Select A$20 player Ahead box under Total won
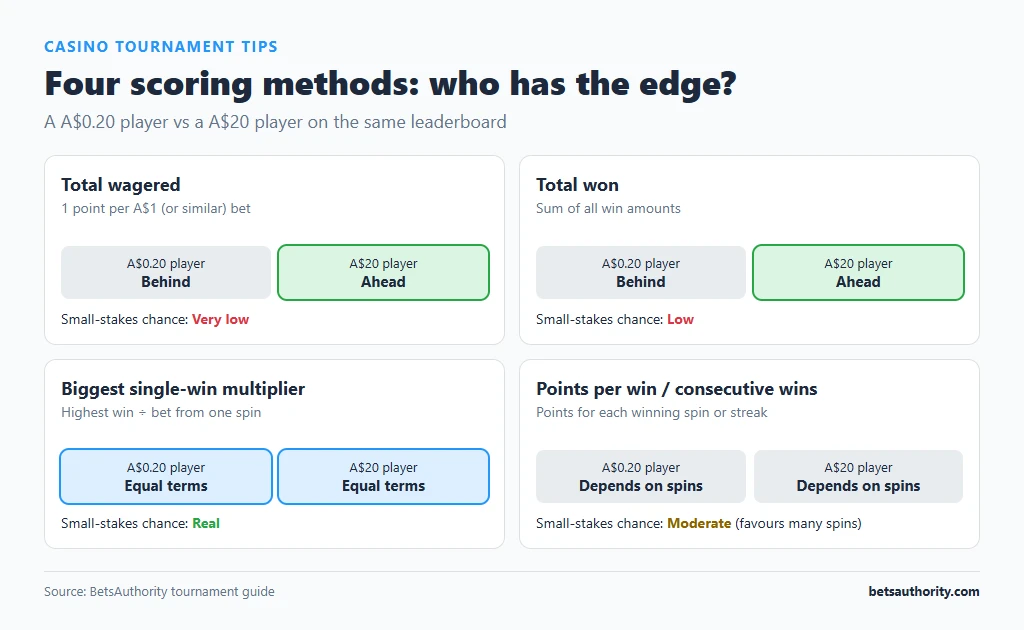This screenshot has width=1024, height=630. tap(858, 273)
